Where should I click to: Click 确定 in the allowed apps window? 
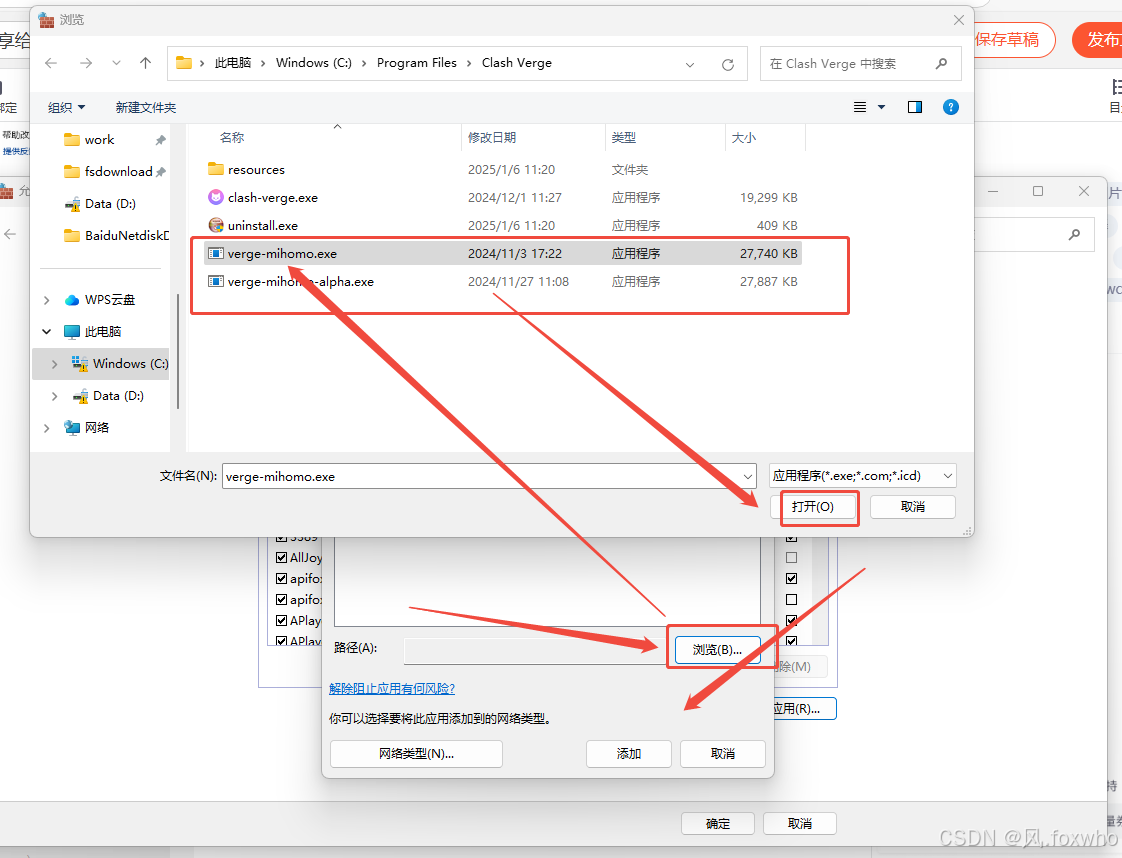coord(718,824)
